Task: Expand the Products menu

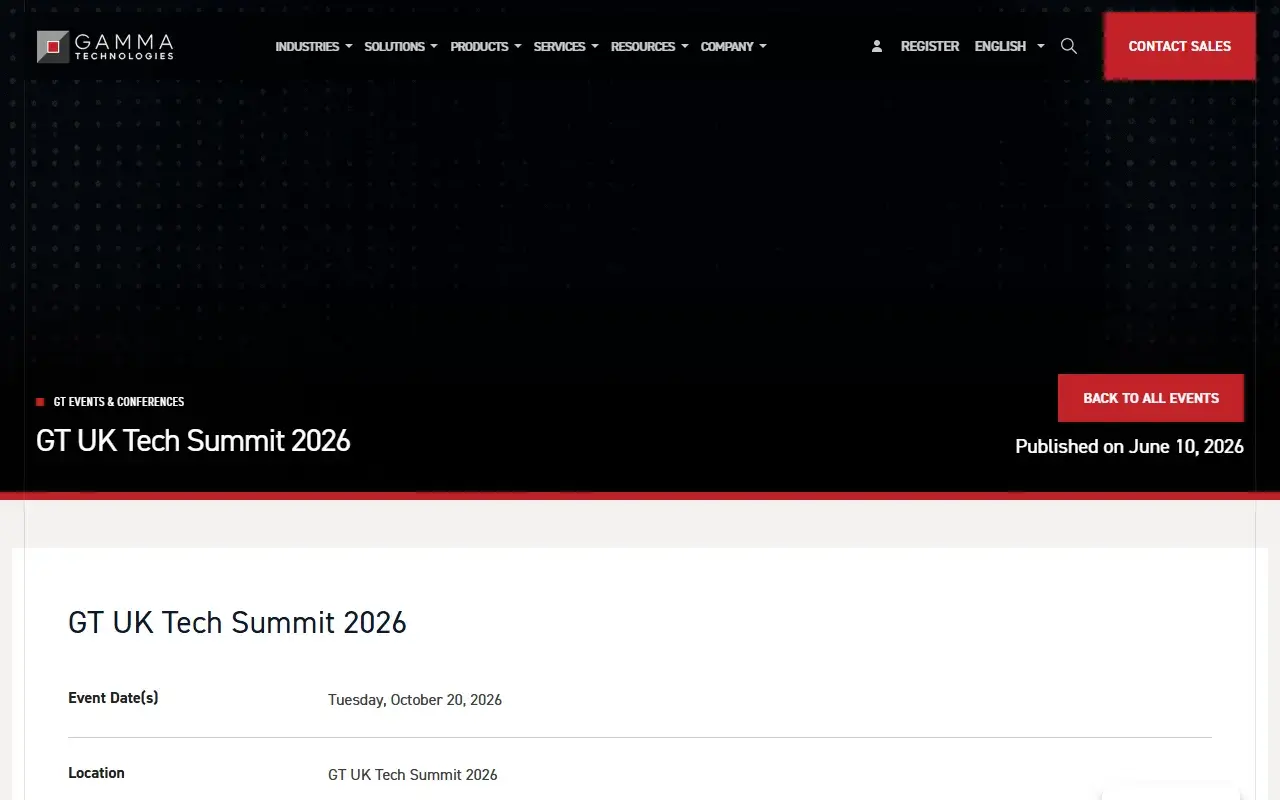Action: (x=486, y=46)
